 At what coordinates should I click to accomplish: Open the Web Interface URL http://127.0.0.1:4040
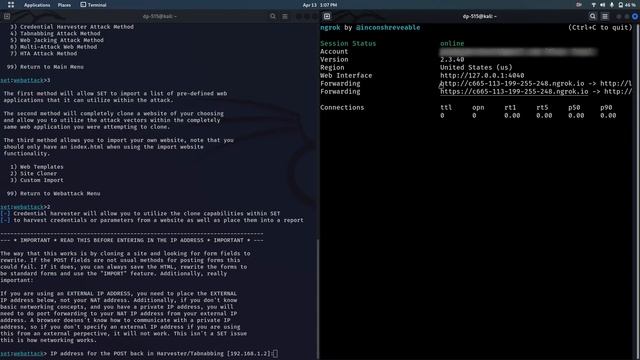coord(482,76)
